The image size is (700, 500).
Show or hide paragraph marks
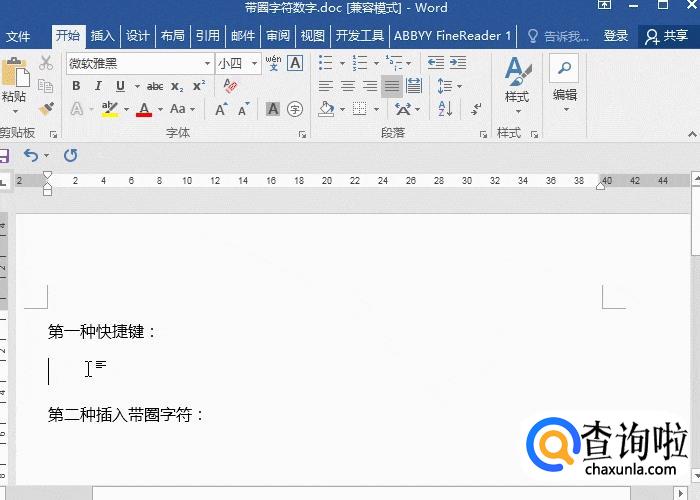tap(476, 108)
